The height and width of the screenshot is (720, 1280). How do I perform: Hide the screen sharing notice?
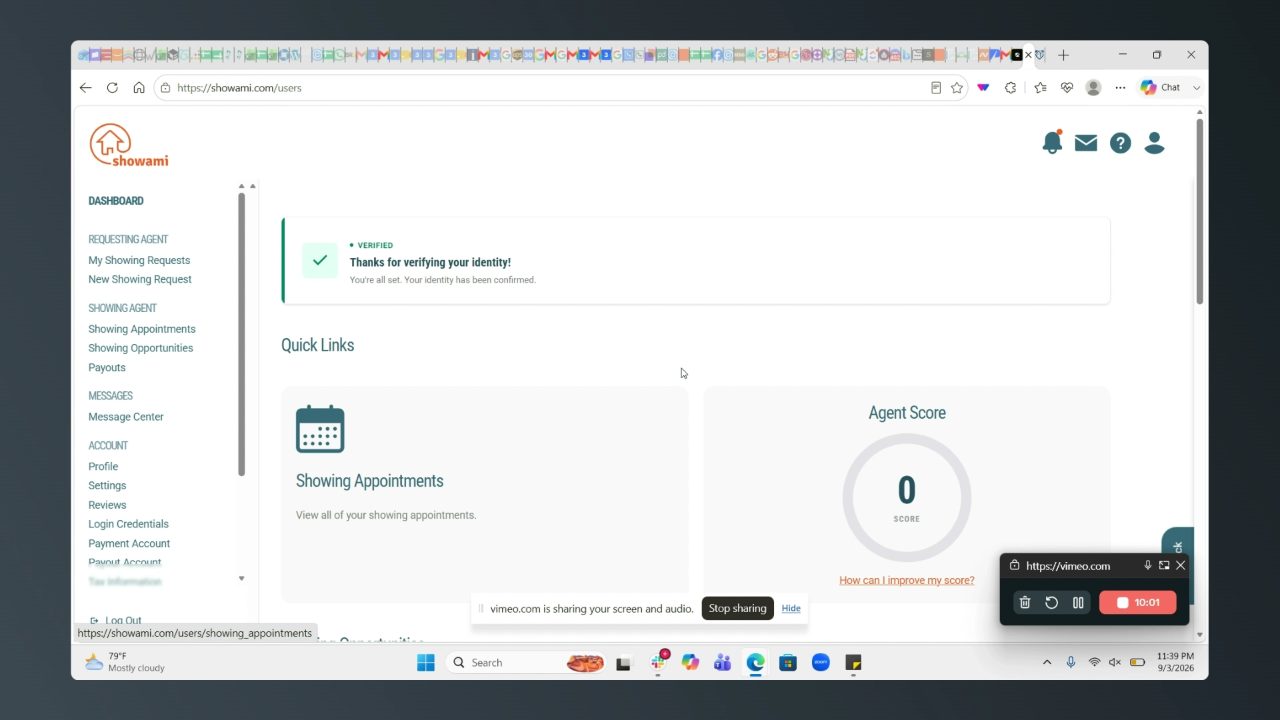point(791,608)
